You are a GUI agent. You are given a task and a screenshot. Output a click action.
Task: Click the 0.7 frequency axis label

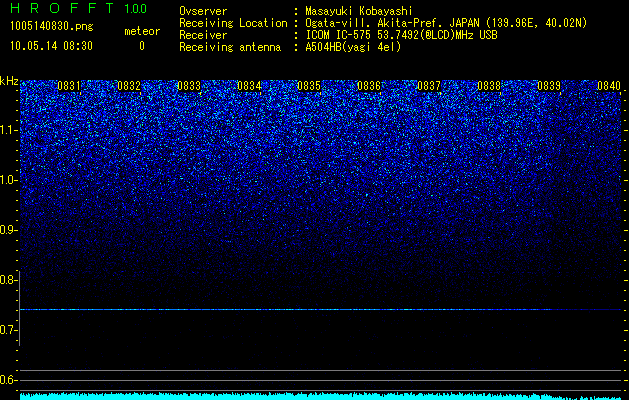pos(8,330)
